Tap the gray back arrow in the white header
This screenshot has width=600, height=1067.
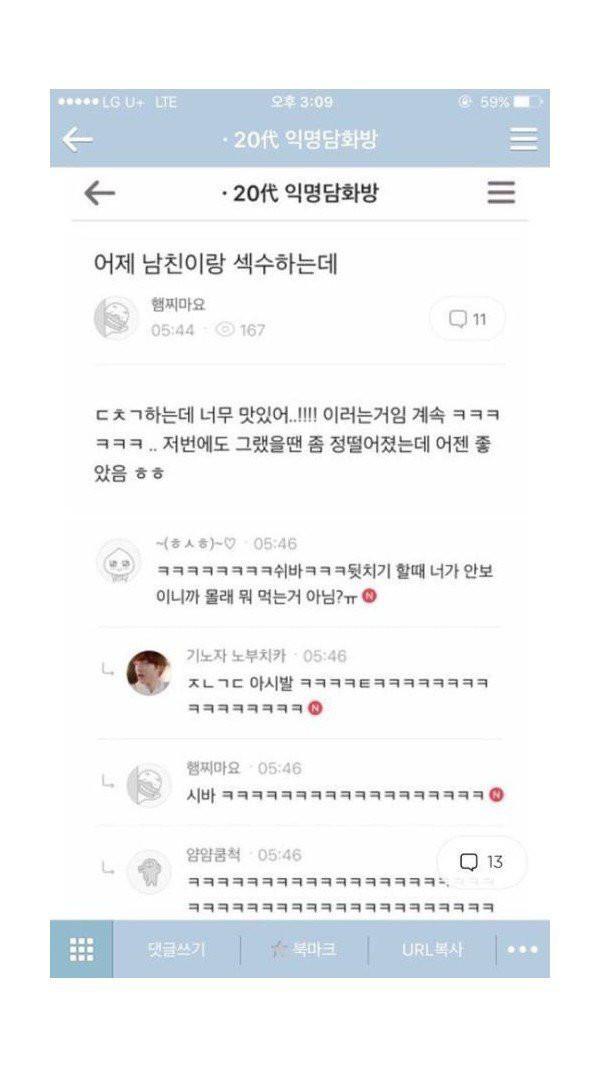pos(99,193)
